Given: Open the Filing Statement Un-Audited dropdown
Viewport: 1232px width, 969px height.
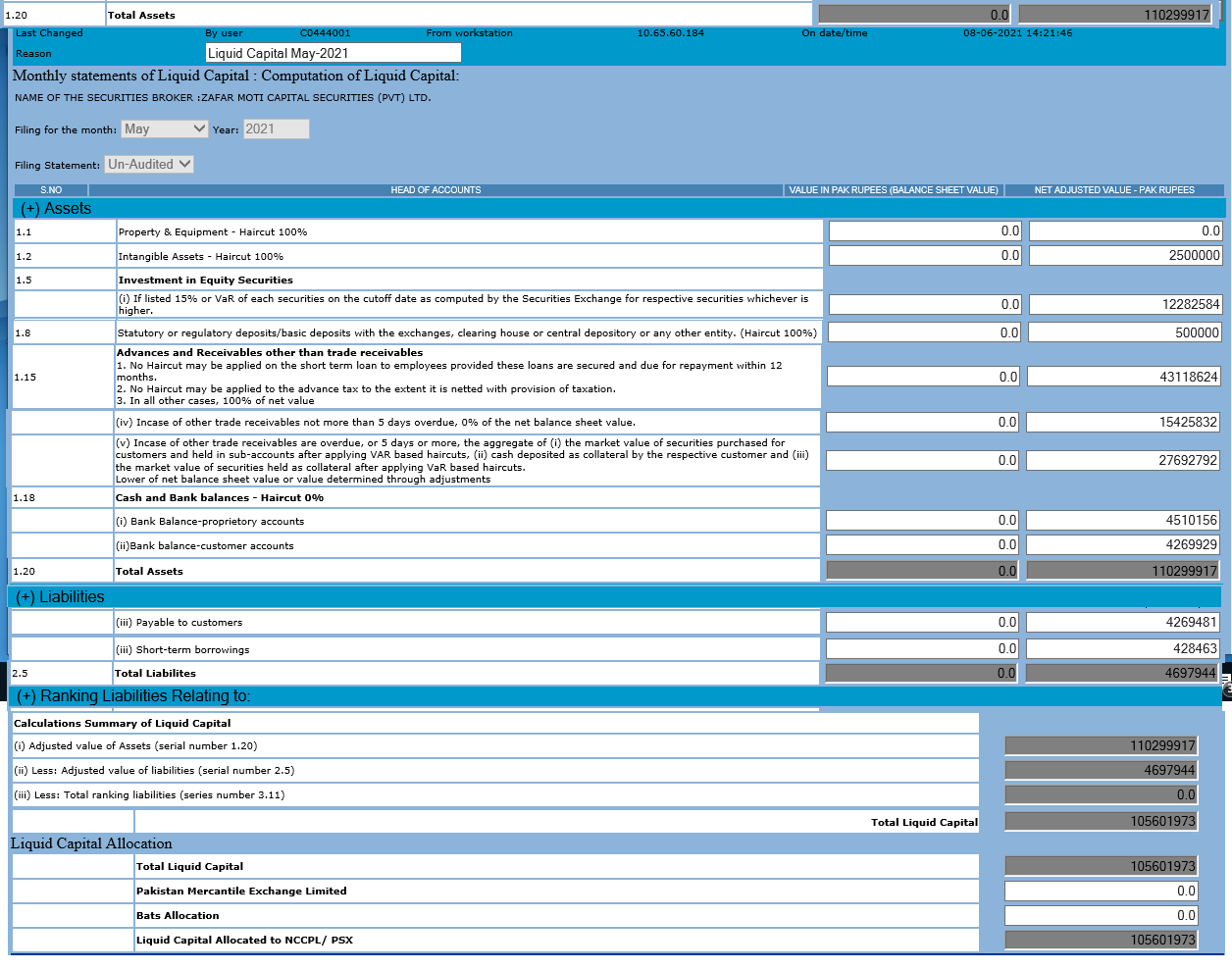Looking at the screenshot, I should (x=149, y=165).
